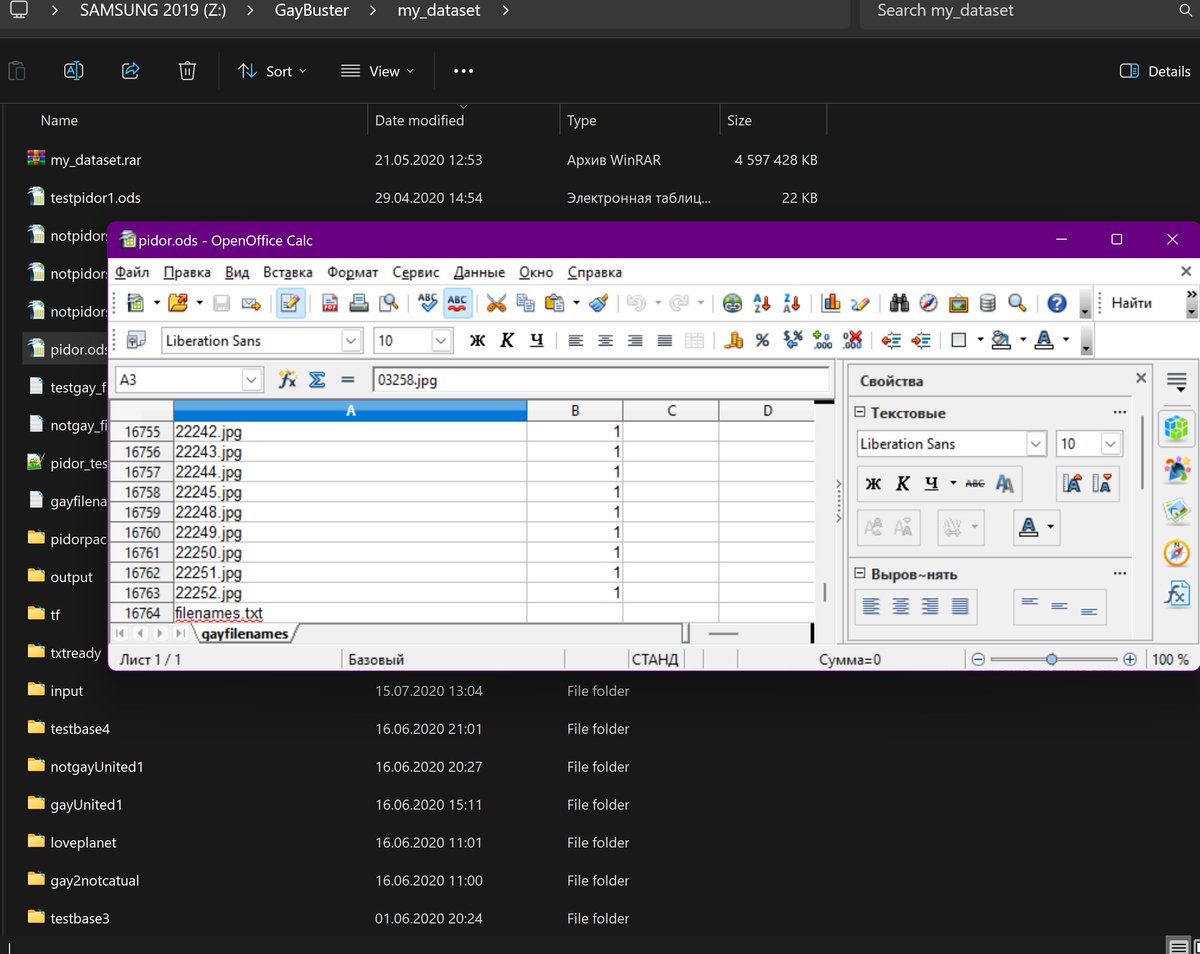Image resolution: width=1200 pixels, height=954 pixels.
Task: Export directly as PDF icon
Action: point(330,303)
